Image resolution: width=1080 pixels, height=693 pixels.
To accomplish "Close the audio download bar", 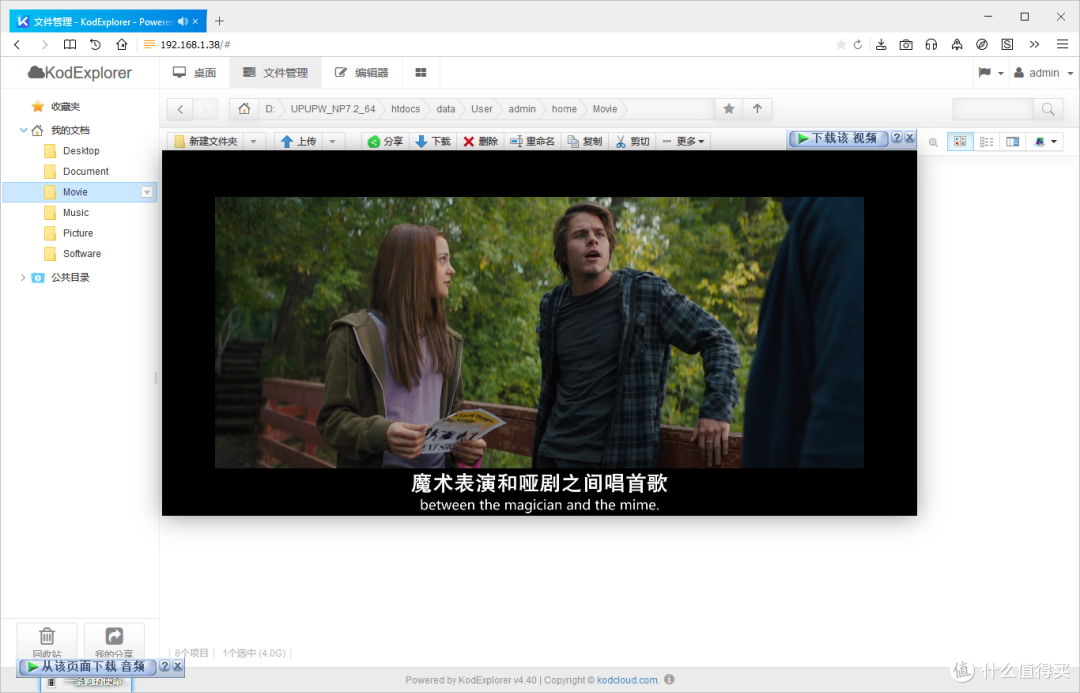I will (x=178, y=666).
